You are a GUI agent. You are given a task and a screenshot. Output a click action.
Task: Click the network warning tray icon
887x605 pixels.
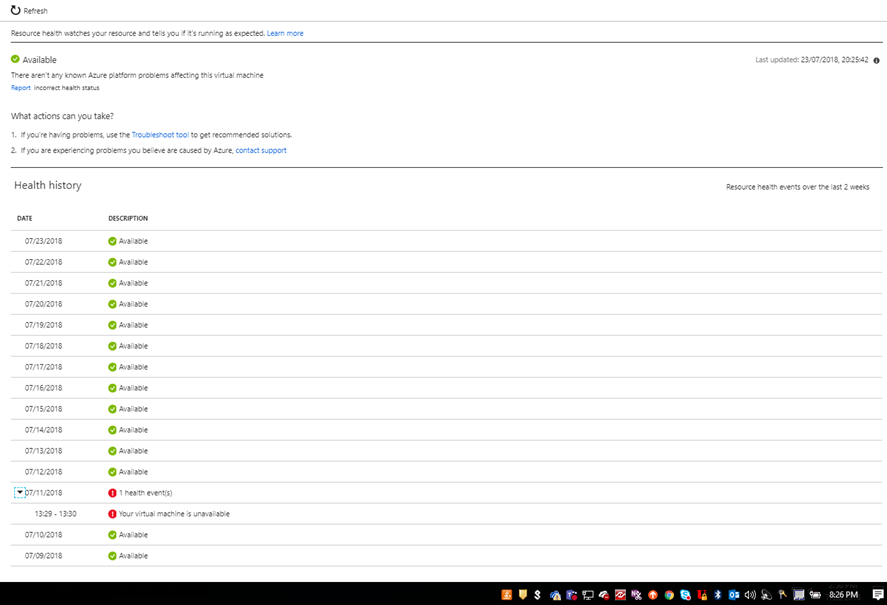tap(556, 595)
